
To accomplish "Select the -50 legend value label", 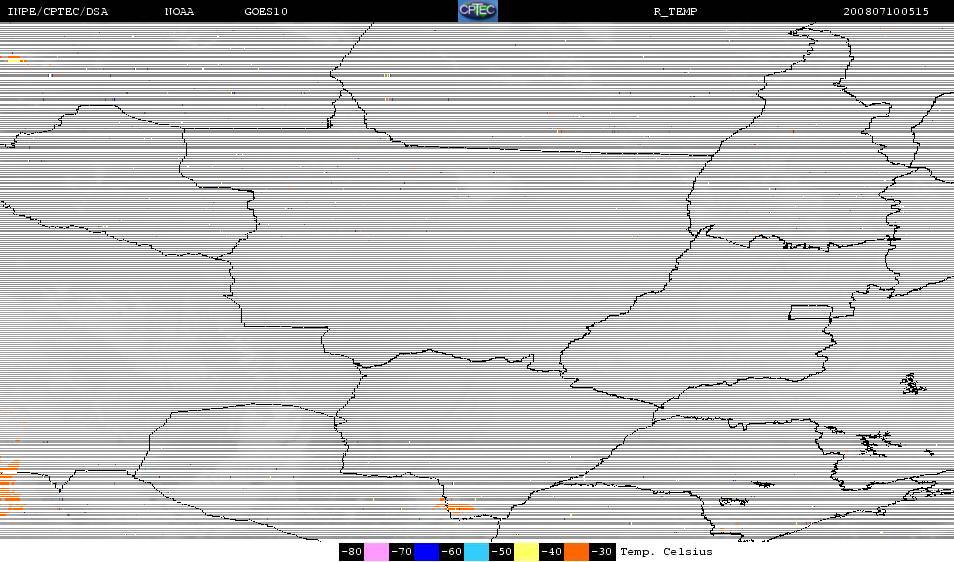I will pyautogui.click(x=501, y=552).
